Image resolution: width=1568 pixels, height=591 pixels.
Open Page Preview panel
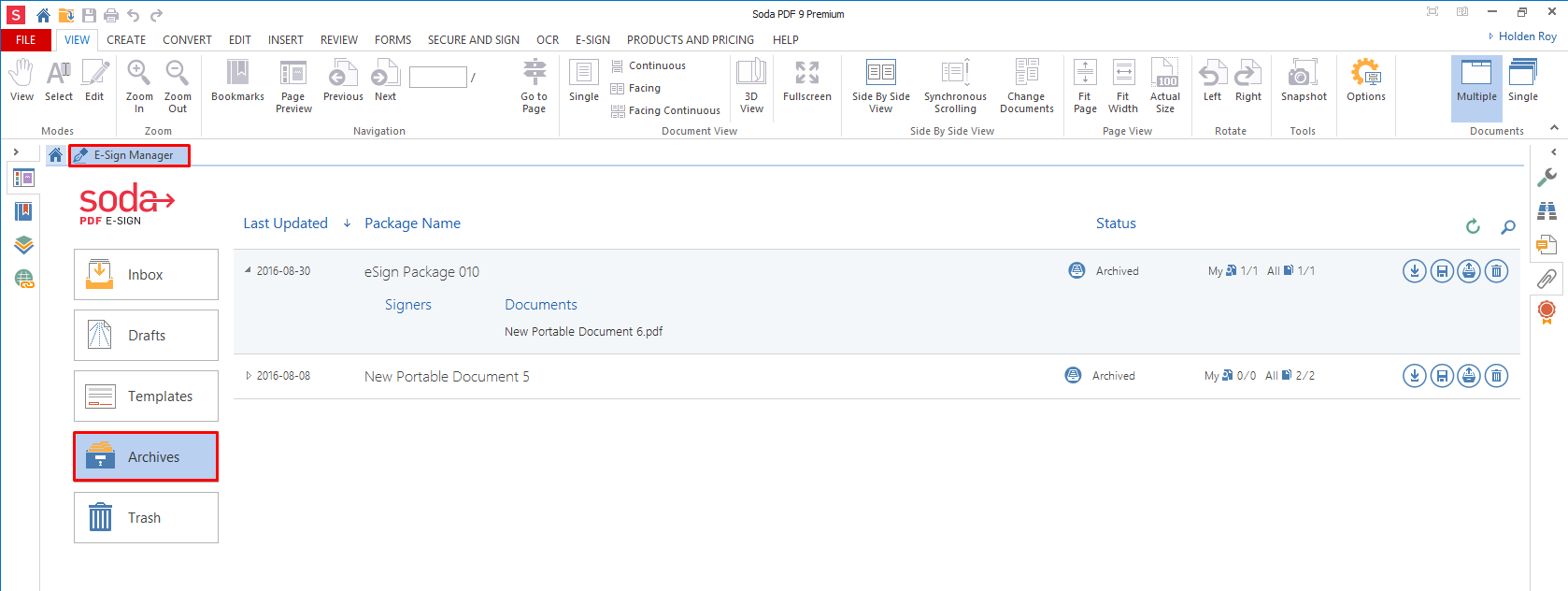pyautogui.click(x=293, y=86)
